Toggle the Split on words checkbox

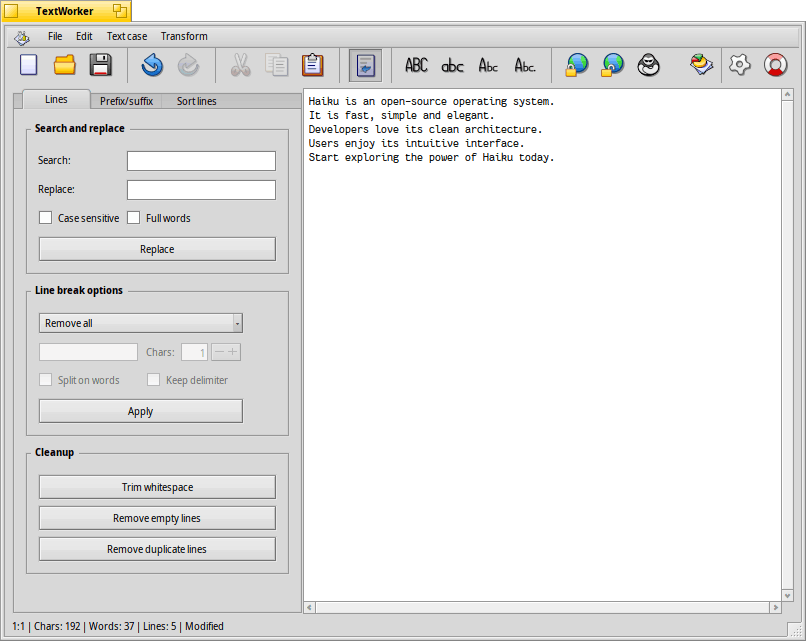45,380
